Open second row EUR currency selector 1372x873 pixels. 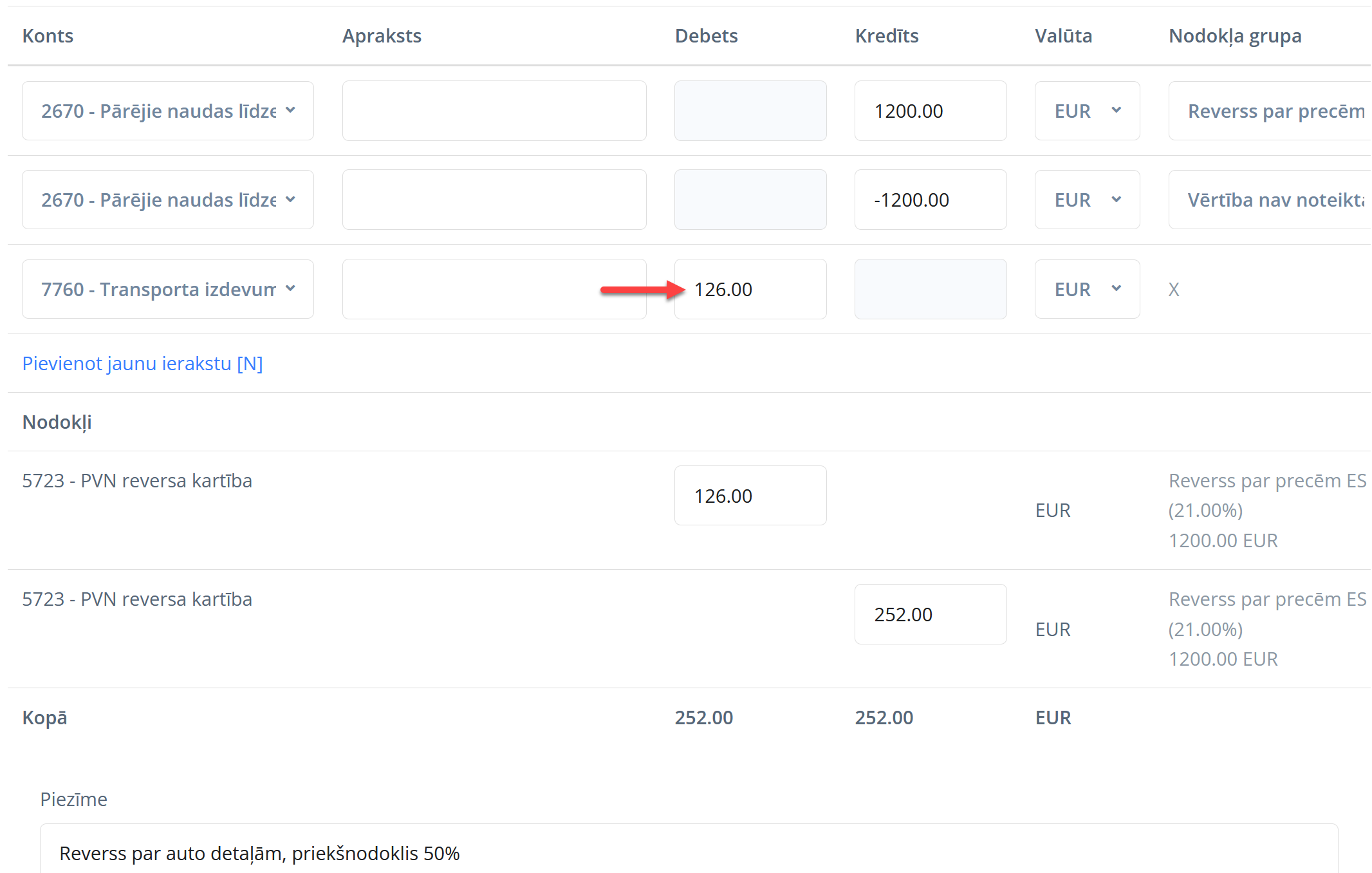tap(1087, 200)
